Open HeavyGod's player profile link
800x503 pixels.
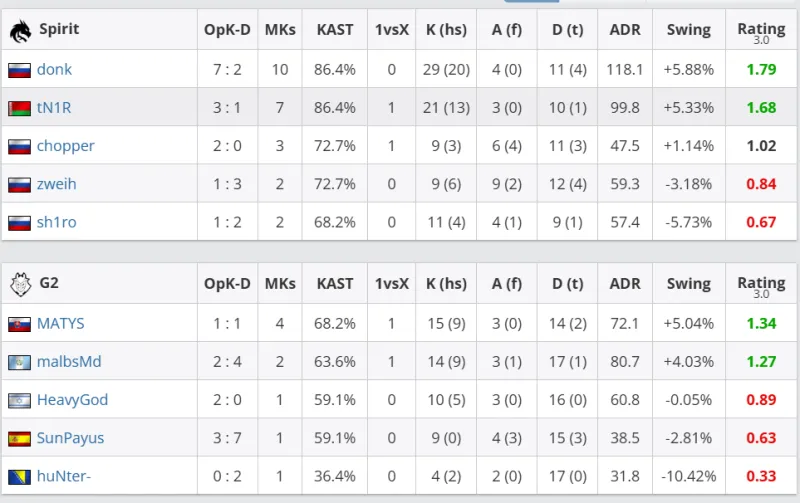pos(72,400)
